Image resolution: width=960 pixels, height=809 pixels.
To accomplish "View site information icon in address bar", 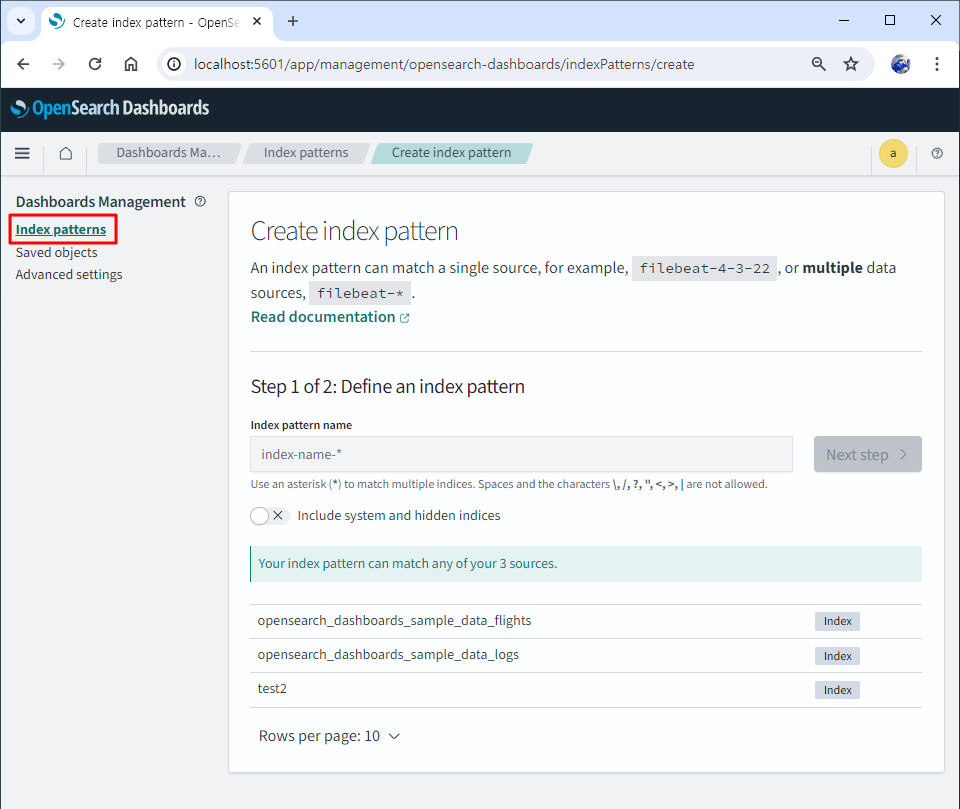I will coord(174,64).
